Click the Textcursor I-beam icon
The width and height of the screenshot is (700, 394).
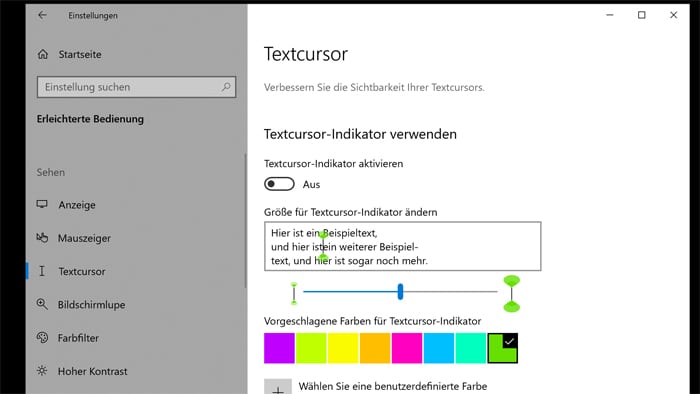[x=42, y=271]
